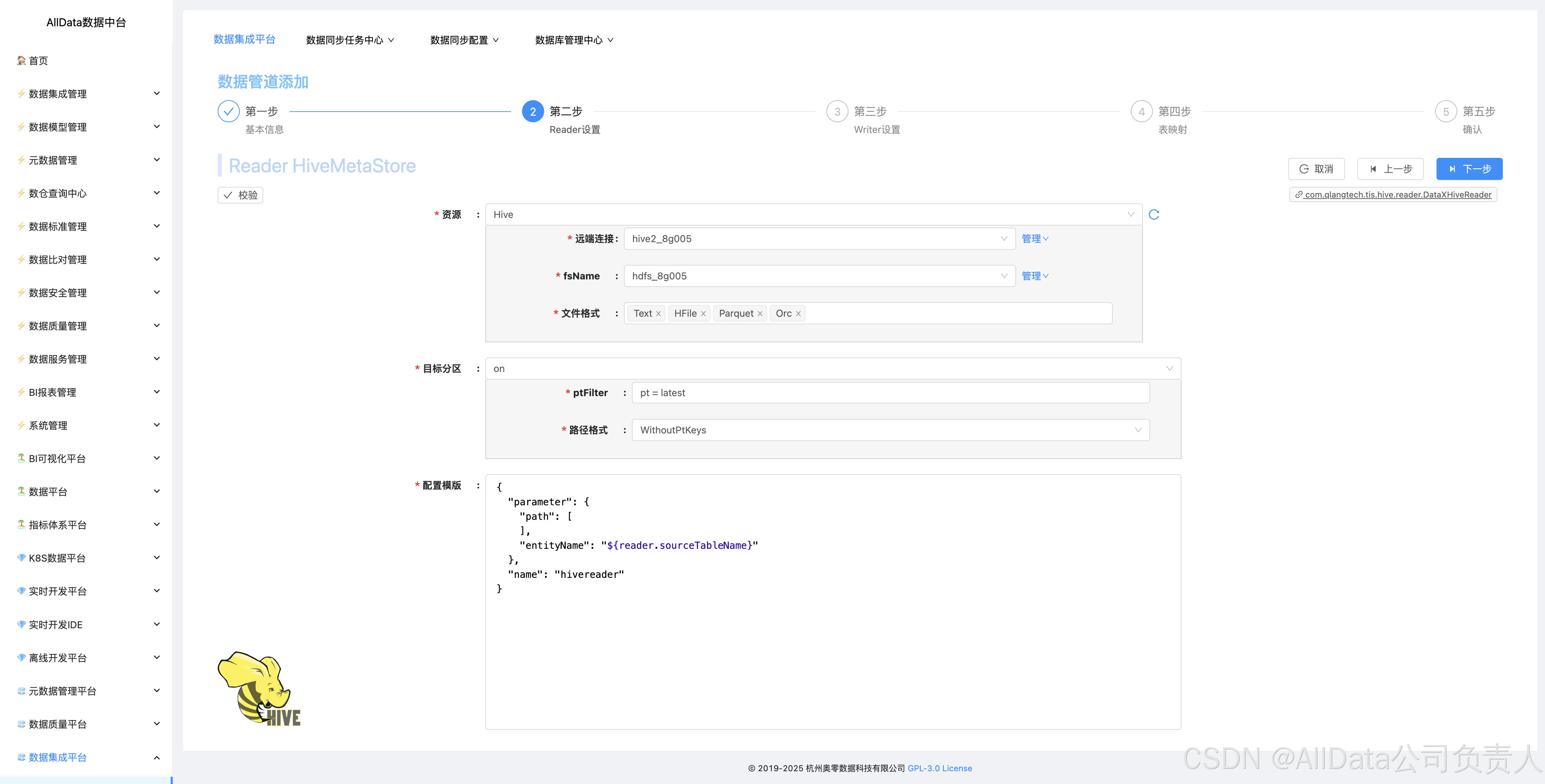Screen dimensions: 1545x784
Task: Click the step 3 circle icon
Action: (x=837, y=112)
